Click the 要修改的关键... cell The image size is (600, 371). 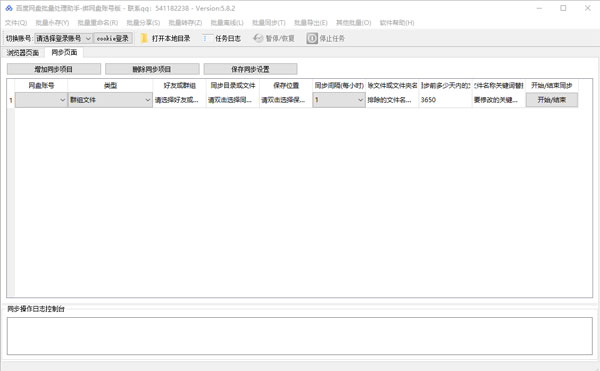499,100
